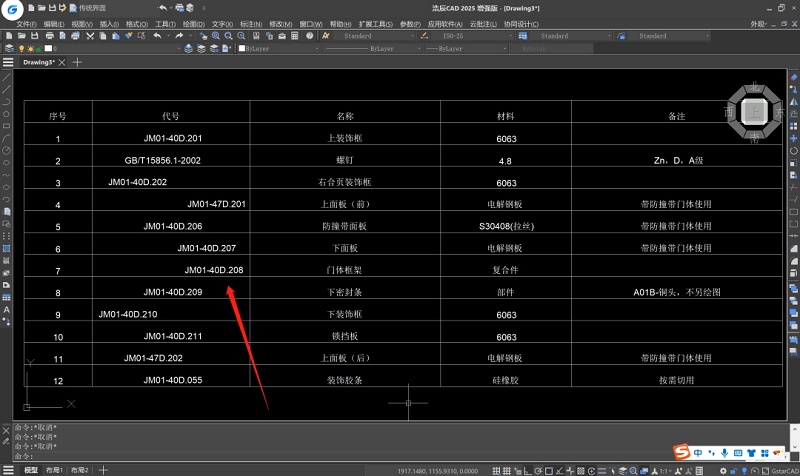Click the Undo arrow in standard toolbar

click(x=158, y=36)
